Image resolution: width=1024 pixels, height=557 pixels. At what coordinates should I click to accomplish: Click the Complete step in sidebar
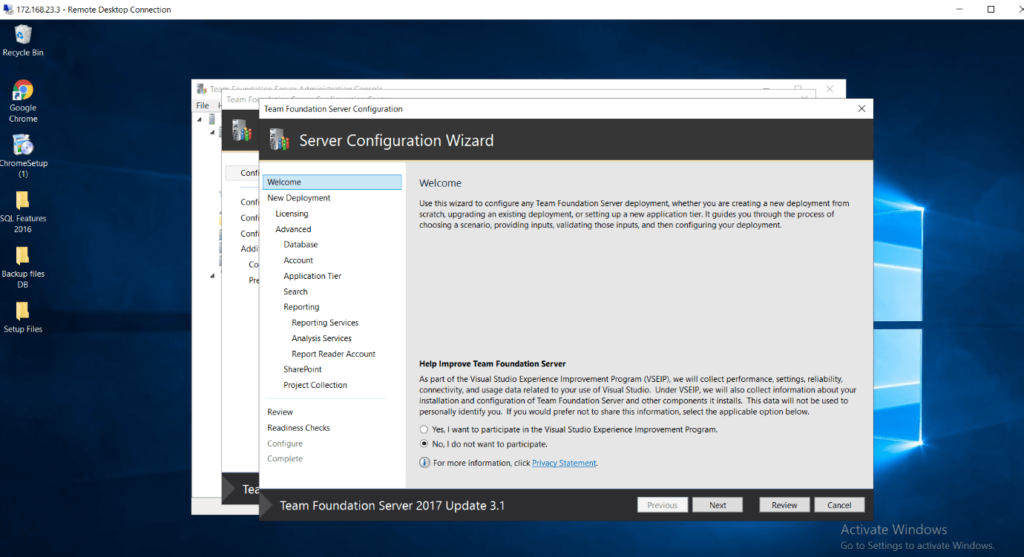pyautogui.click(x=284, y=458)
